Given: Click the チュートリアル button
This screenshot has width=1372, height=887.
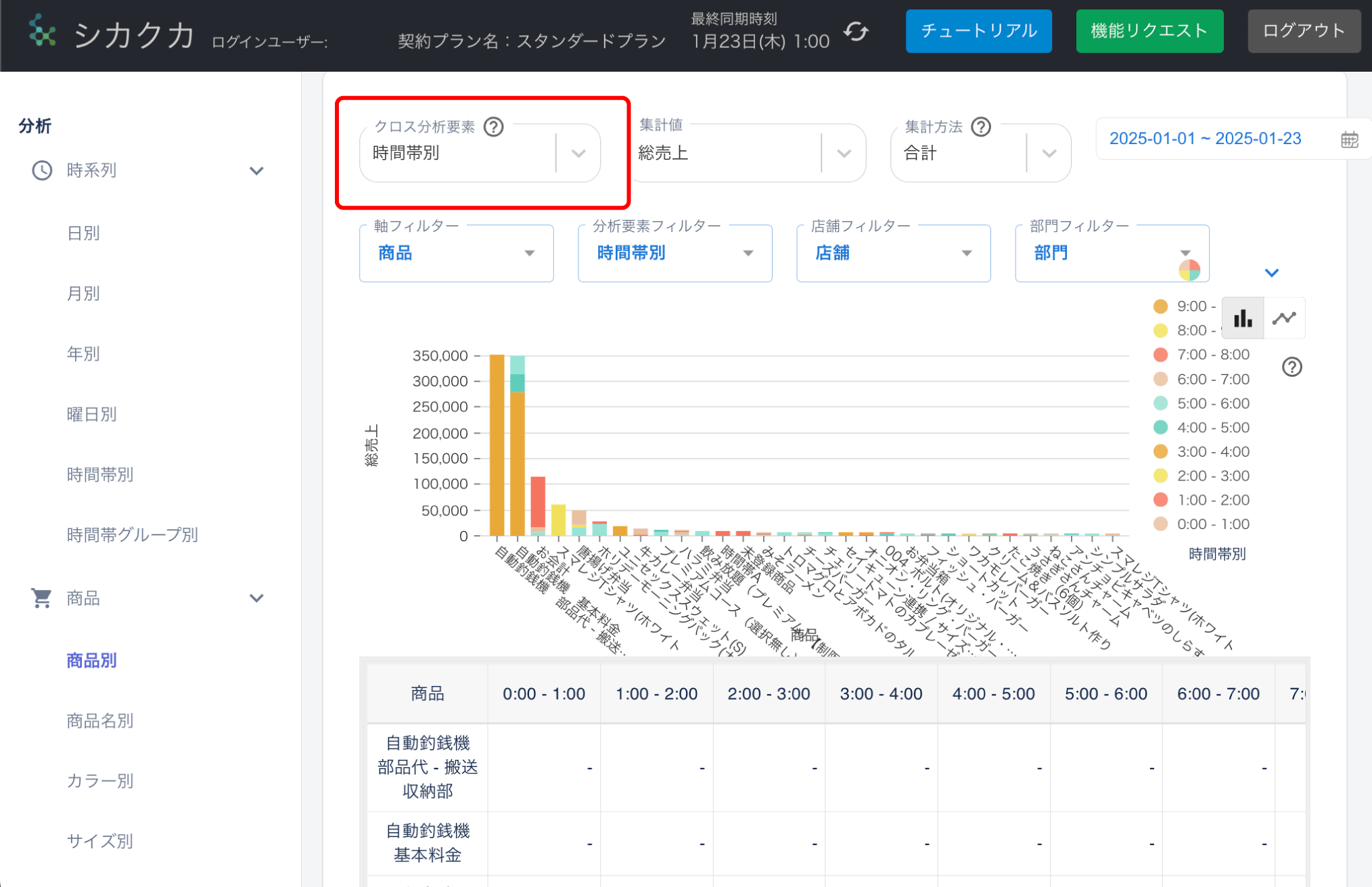Looking at the screenshot, I should click(978, 31).
